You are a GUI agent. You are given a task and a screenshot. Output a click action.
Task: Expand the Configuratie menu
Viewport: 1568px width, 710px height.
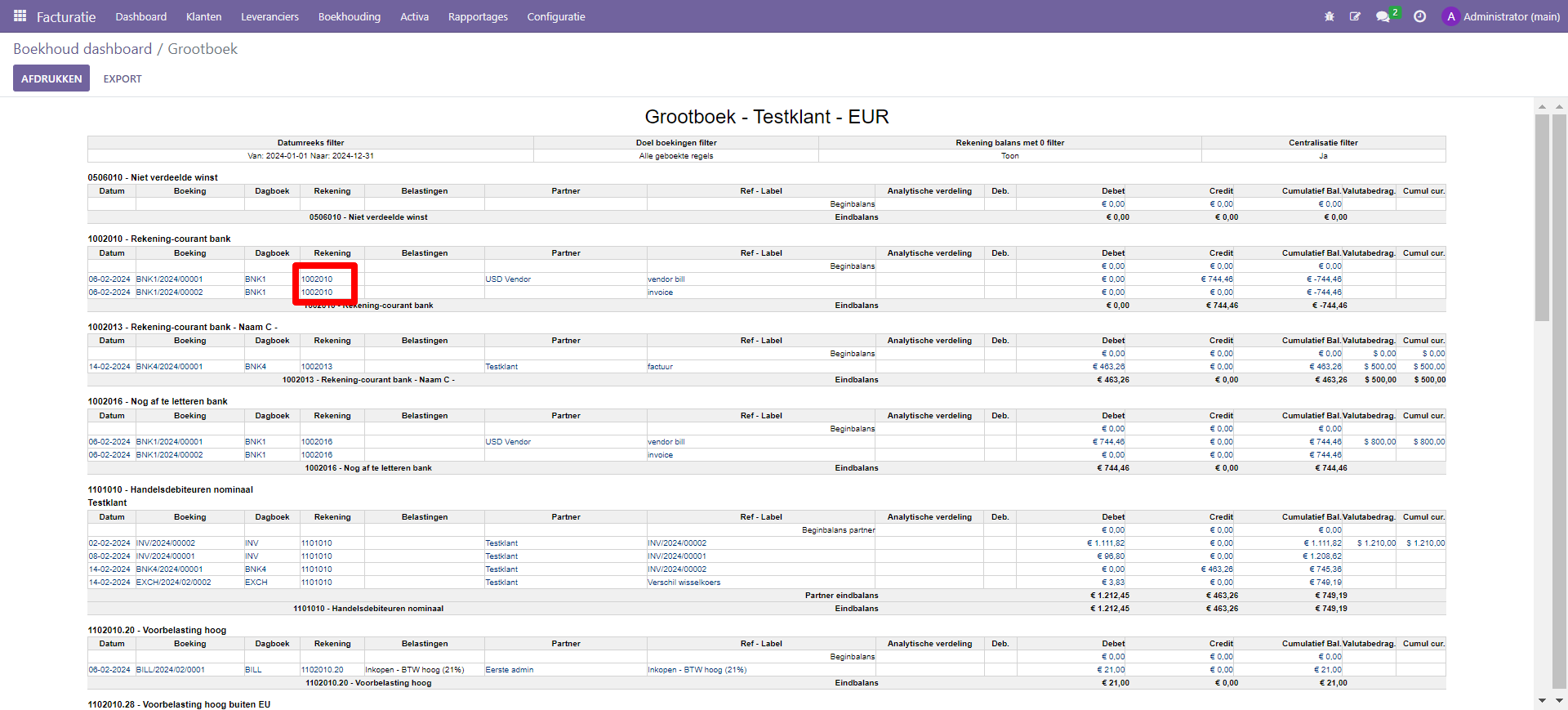pos(555,16)
